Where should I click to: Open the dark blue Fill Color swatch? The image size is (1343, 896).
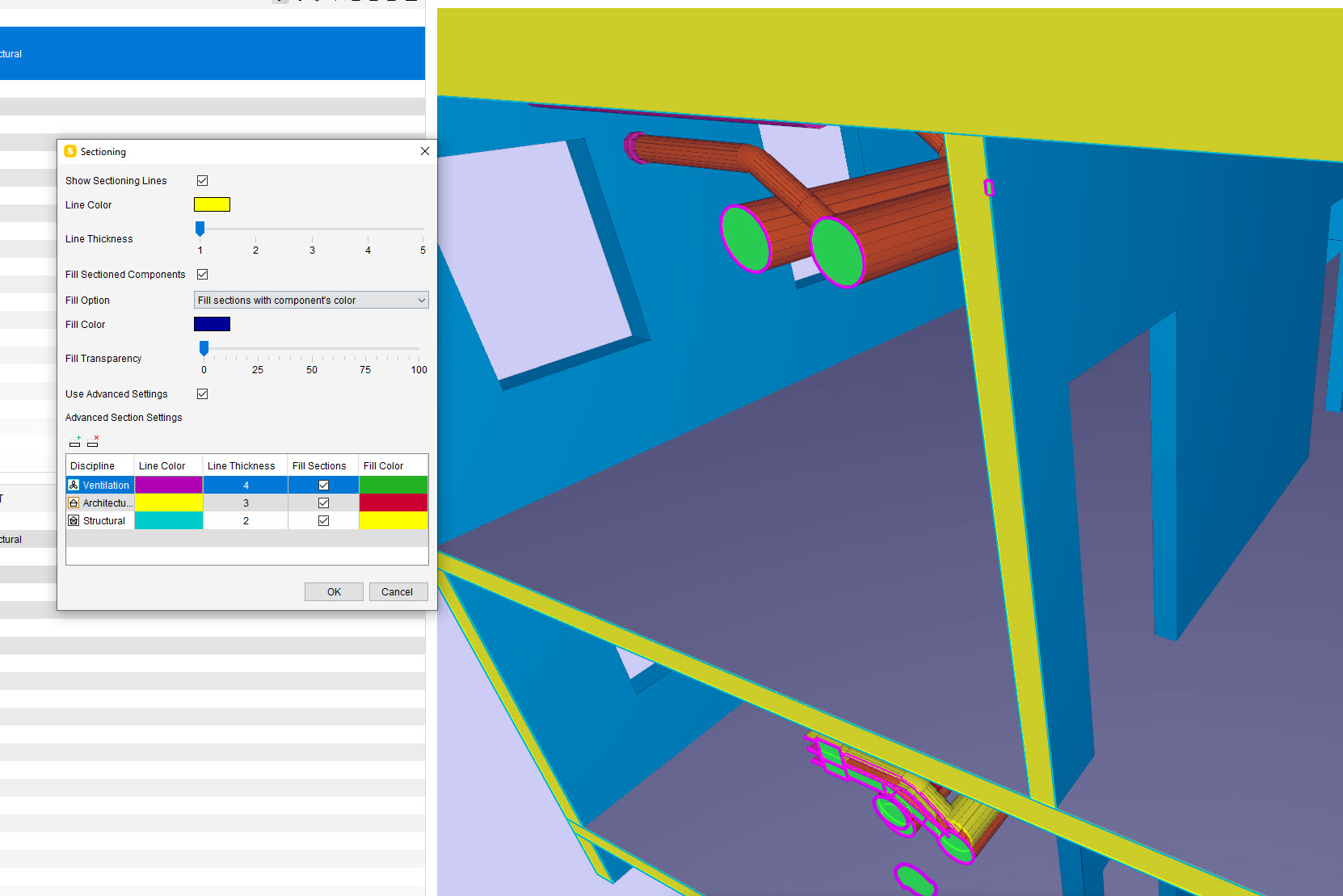(x=212, y=325)
